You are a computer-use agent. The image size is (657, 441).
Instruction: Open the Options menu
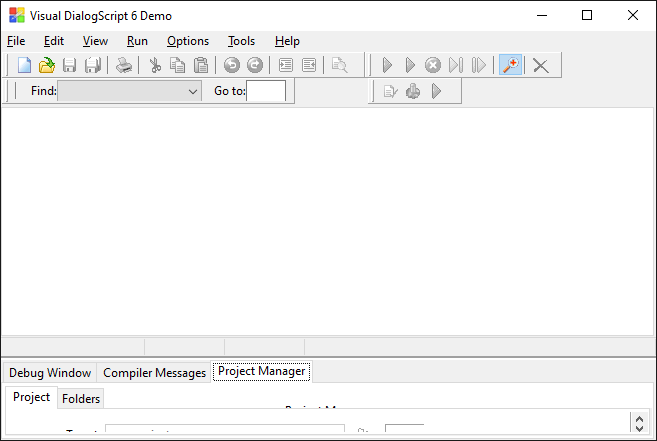188,41
